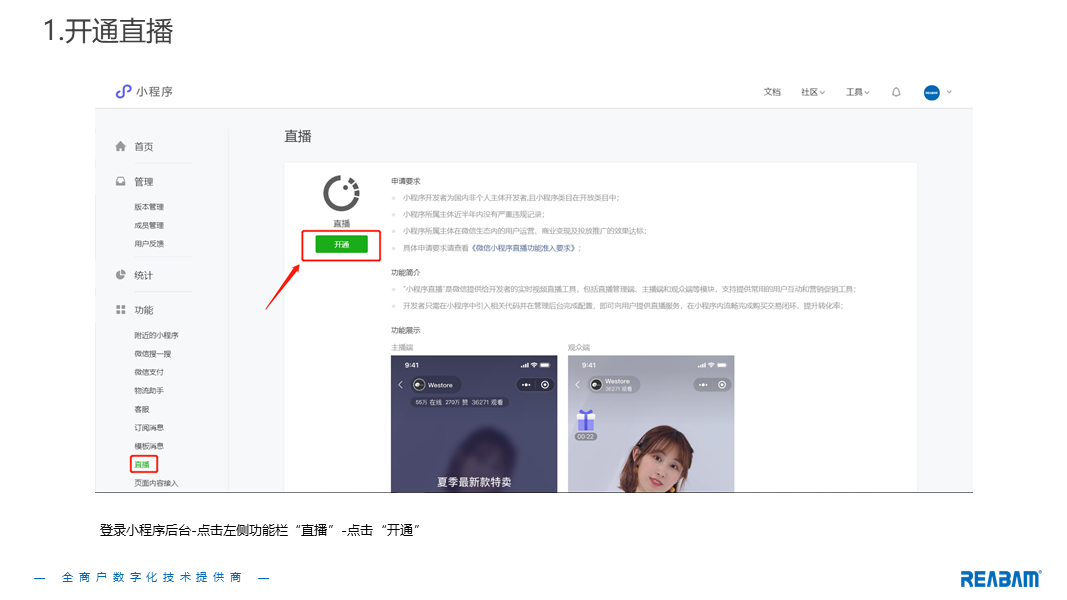This screenshot has height=600, width=1067.
Task: Open 文档 in the top navigation
Action: point(772,92)
